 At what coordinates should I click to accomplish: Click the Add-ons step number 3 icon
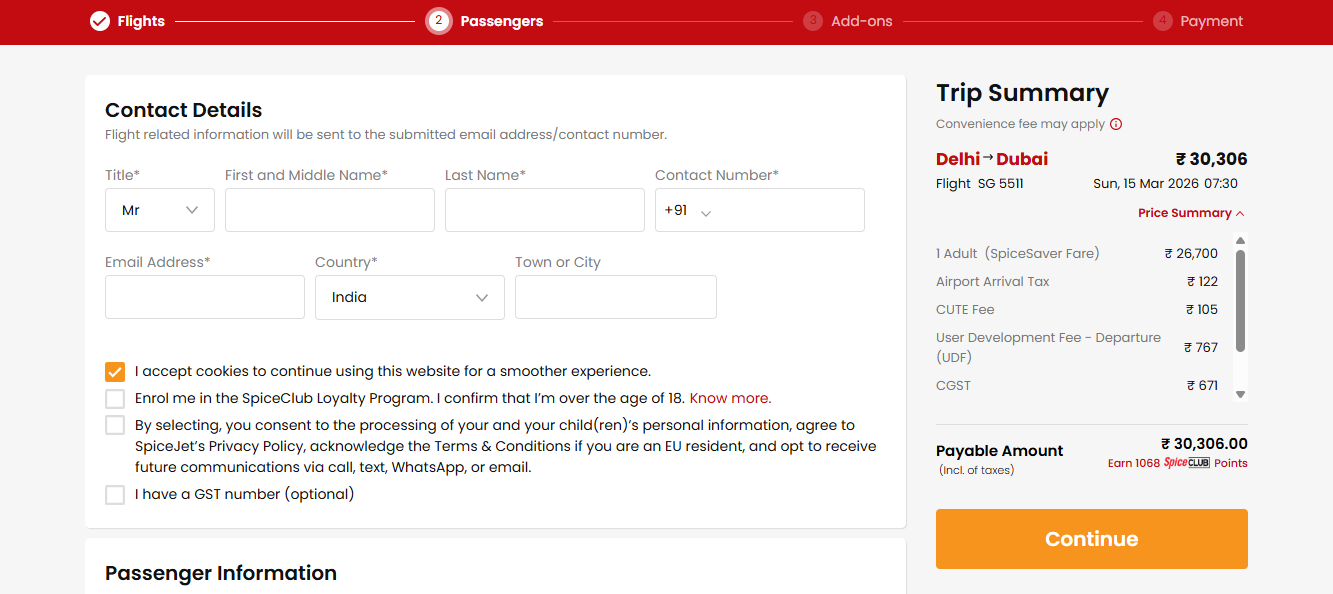813,21
